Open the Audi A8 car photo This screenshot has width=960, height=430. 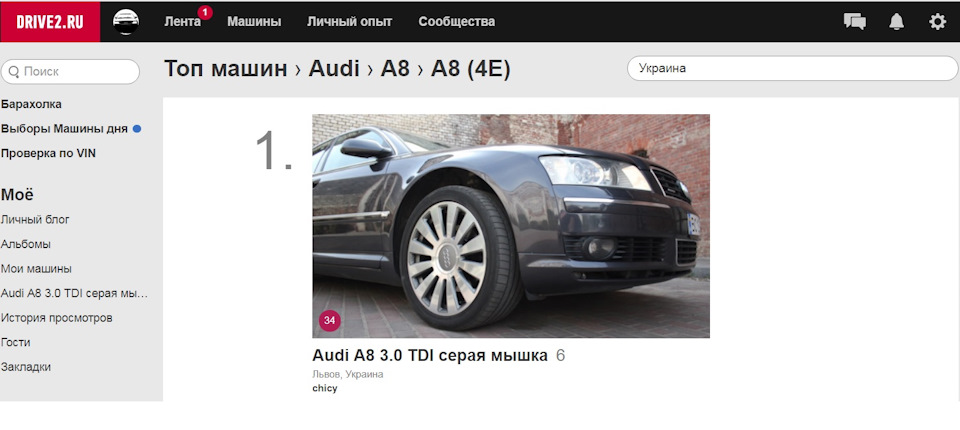[x=511, y=226]
